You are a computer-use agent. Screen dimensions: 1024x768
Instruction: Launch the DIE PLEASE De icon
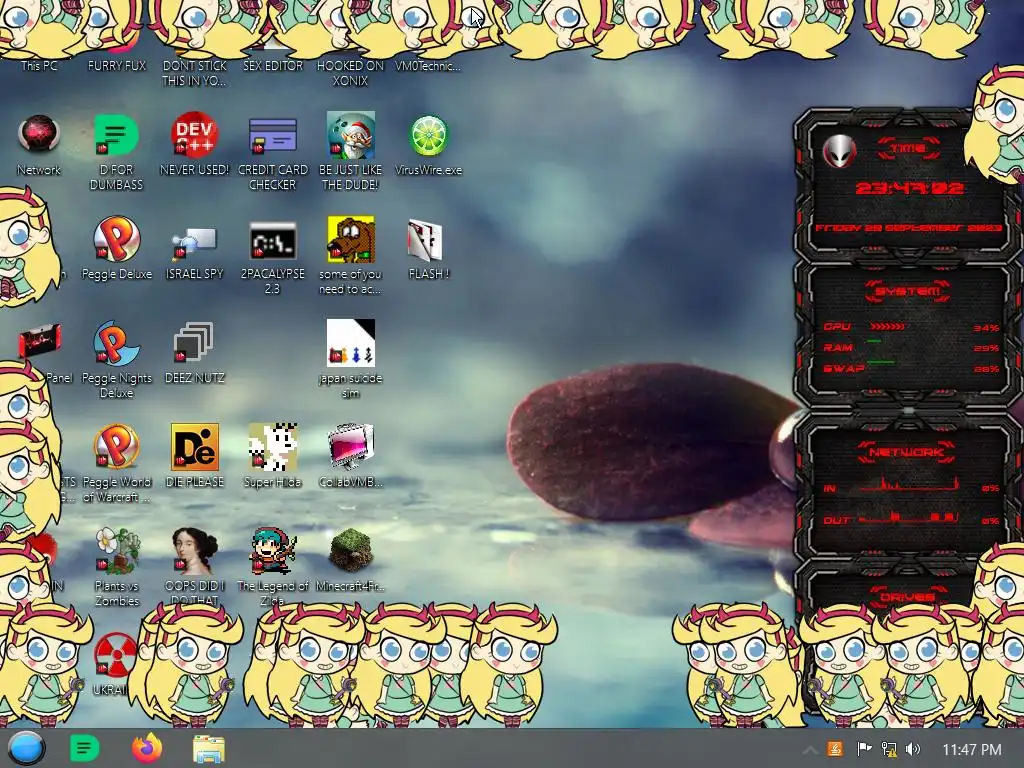(x=195, y=447)
